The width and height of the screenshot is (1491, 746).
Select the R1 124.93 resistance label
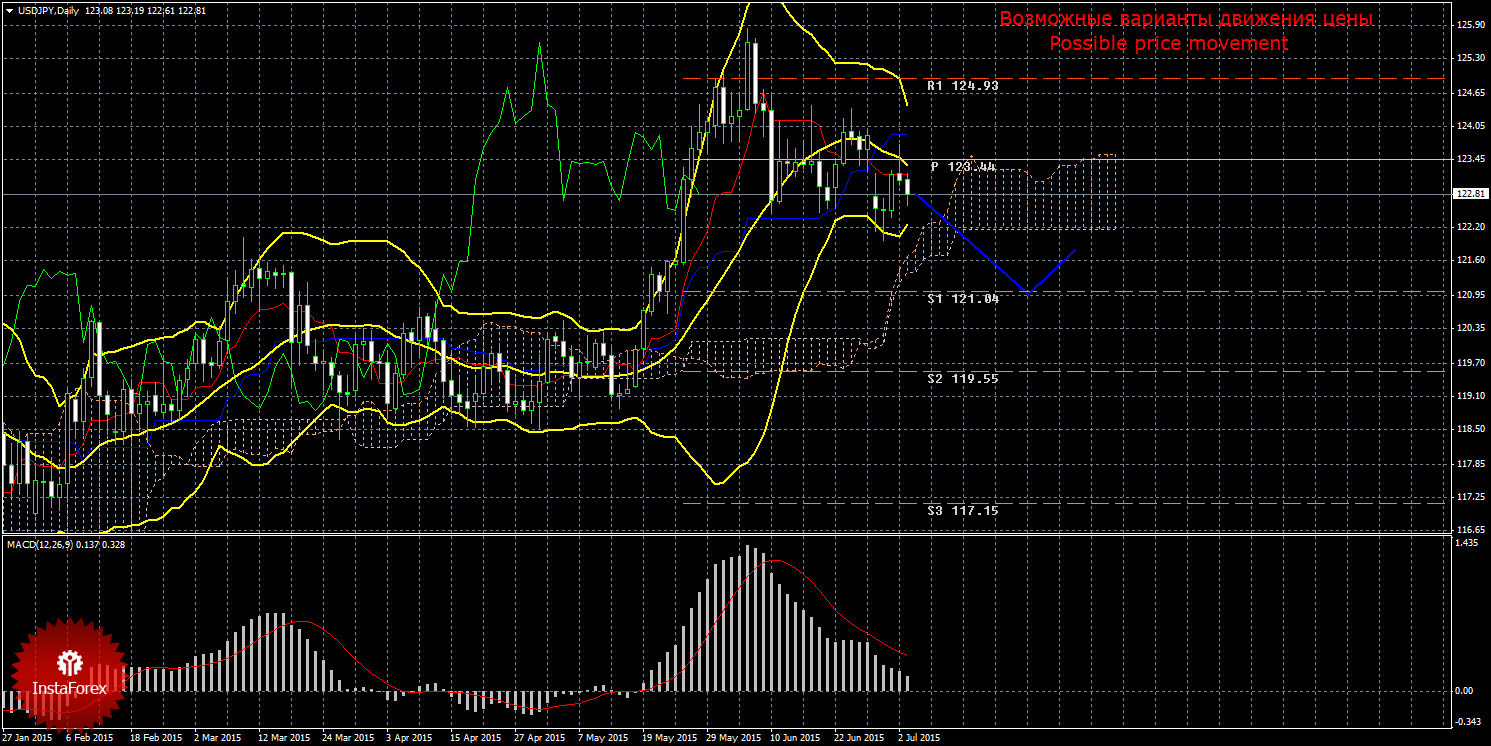pos(962,87)
